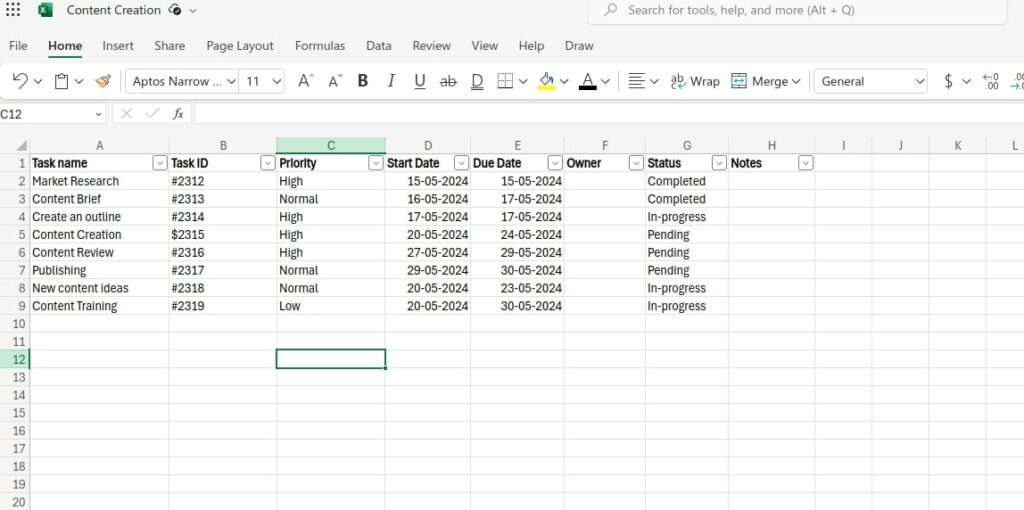
Task: Click the Paste clipboard icon
Action: pyautogui.click(x=61, y=81)
